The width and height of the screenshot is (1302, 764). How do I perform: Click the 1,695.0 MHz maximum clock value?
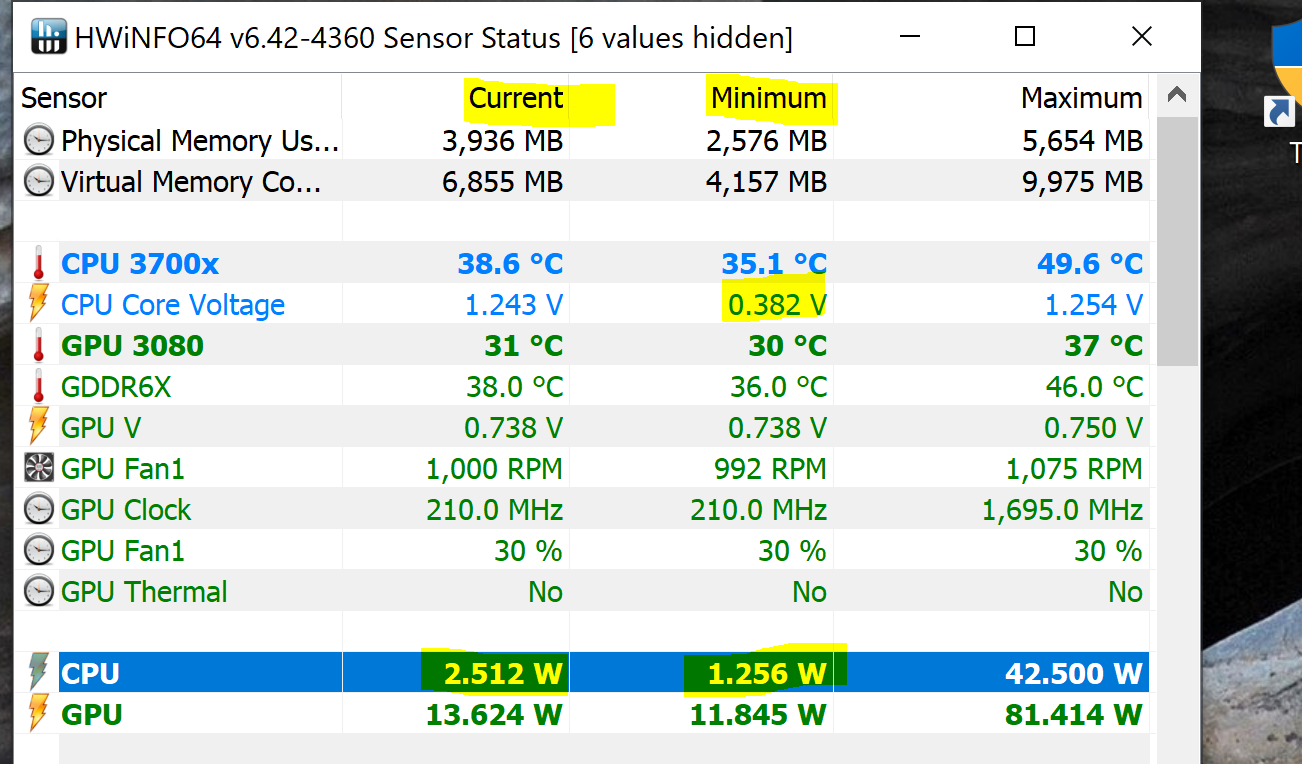click(x=1063, y=510)
